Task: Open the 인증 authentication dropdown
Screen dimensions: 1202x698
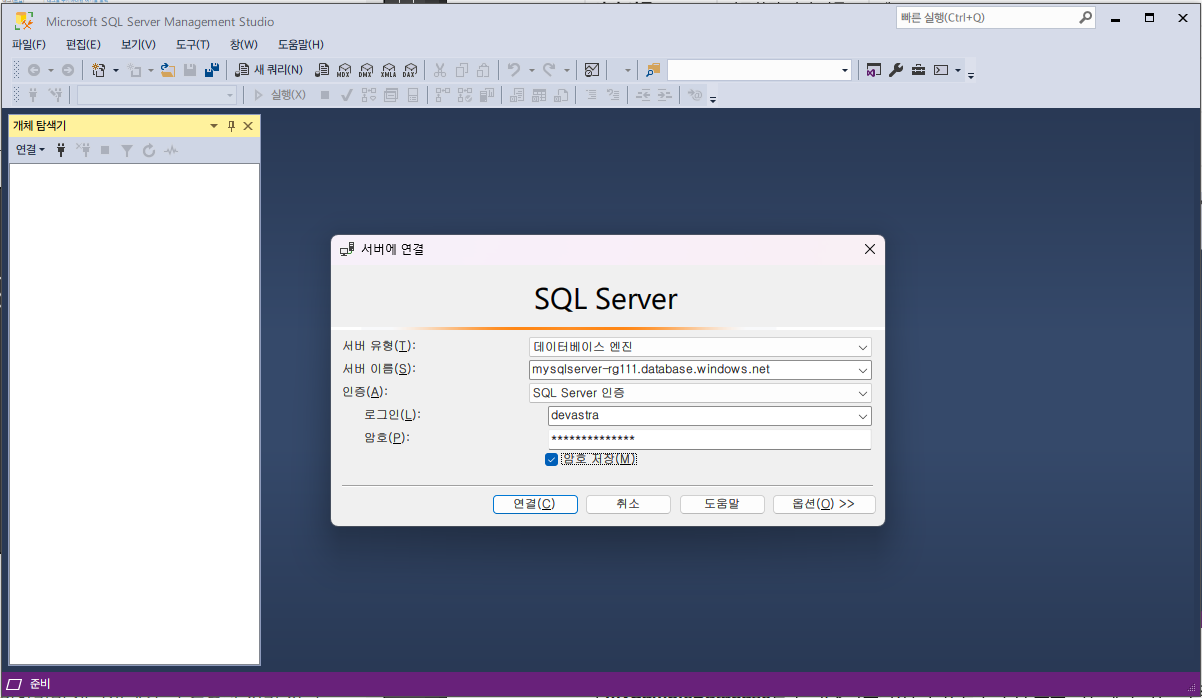Action: 863,393
